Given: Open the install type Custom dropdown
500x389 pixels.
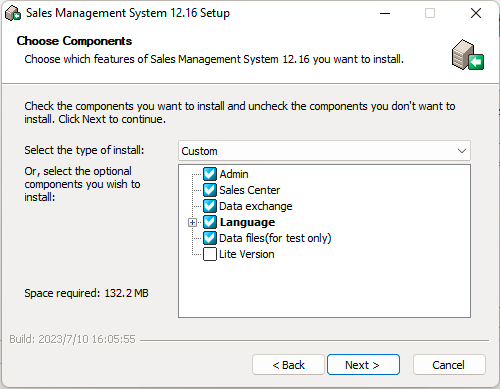Looking at the screenshot, I should pyautogui.click(x=324, y=151).
